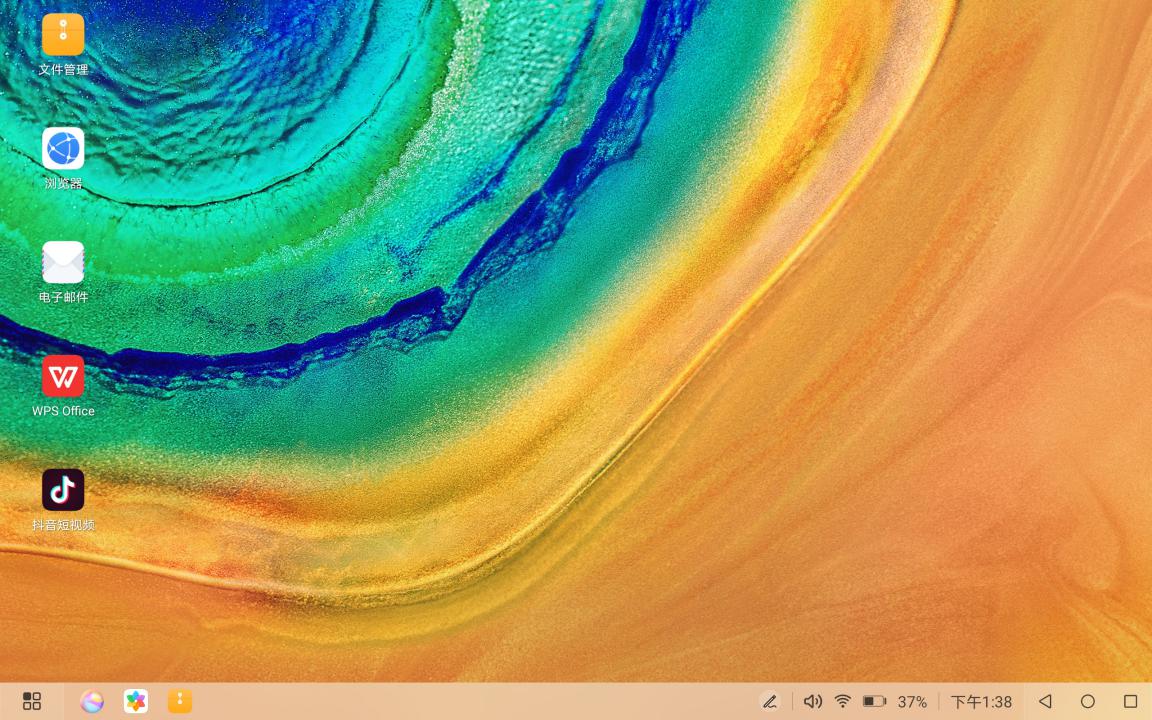The image size is (1152, 720).
Task: Mute the system volume via the speaker icon
Action: click(812, 701)
